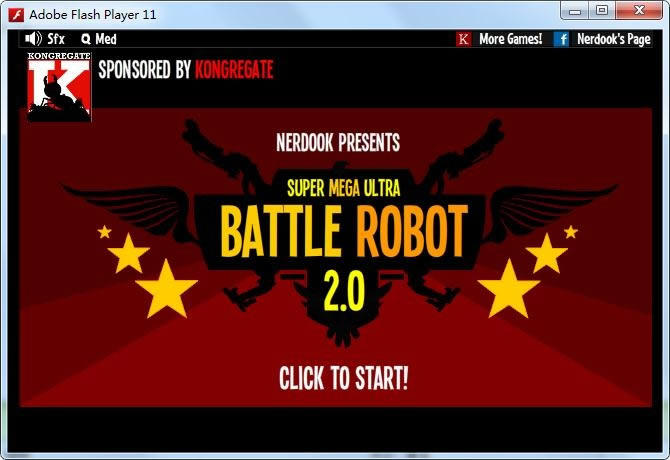Click the blue Facebook icon
The image size is (670, 460).
[x=561, y=39]
